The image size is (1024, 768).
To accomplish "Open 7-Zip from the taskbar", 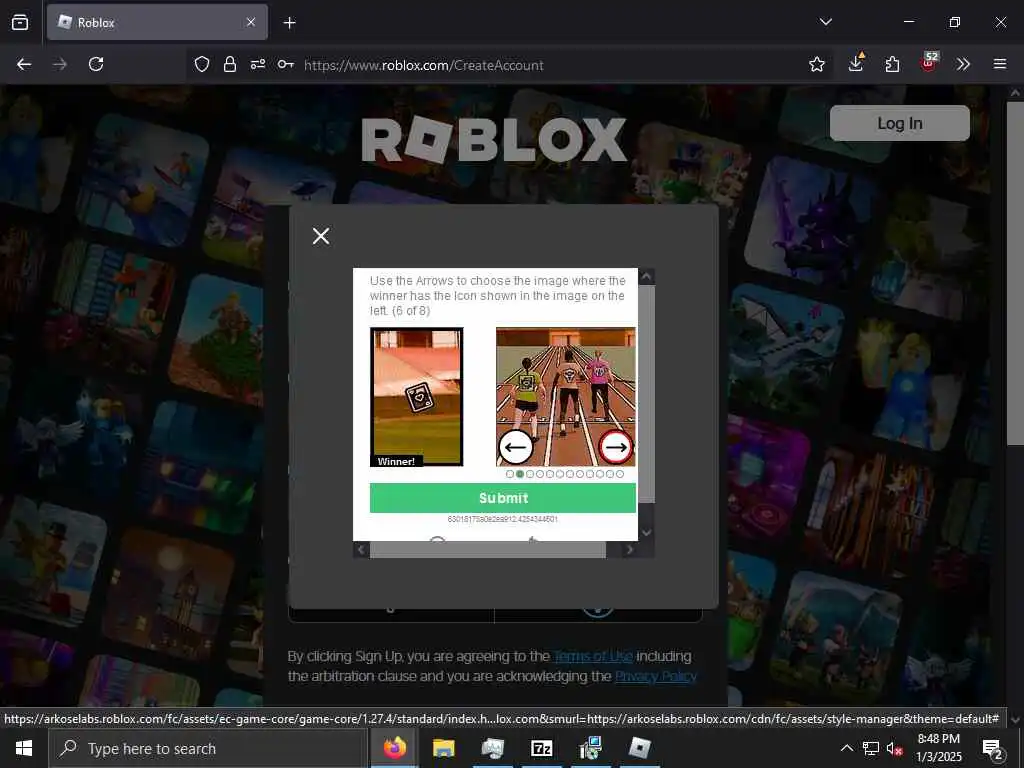I will pyautogui.click(x=541, y=748).
